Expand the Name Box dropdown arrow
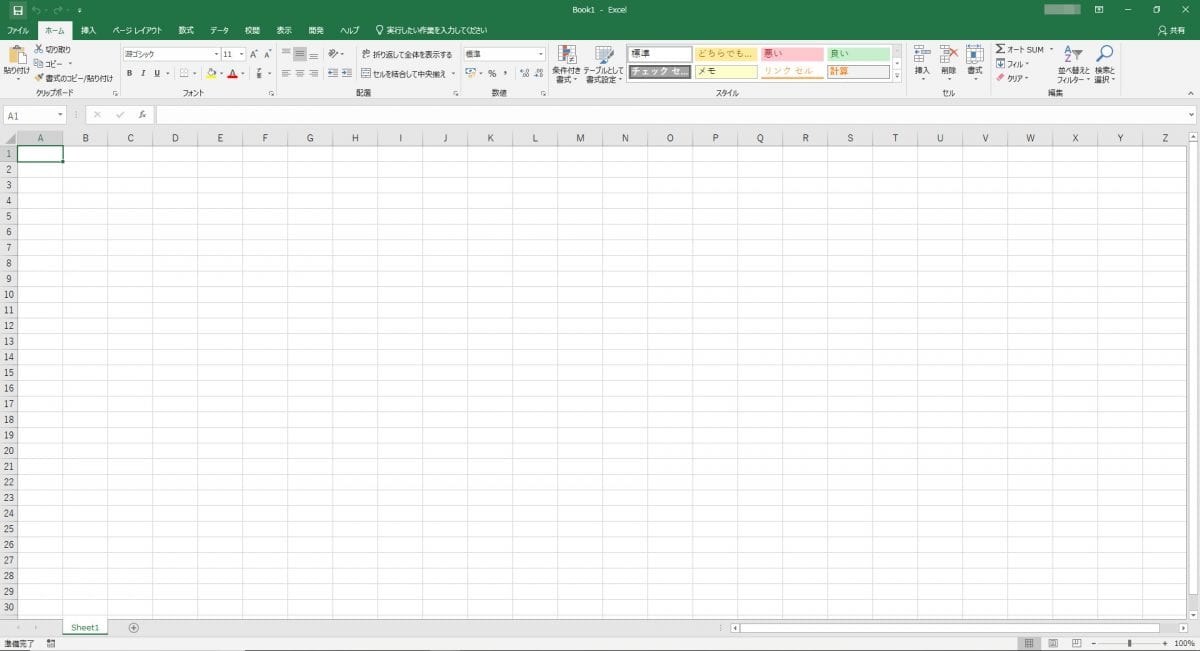 (x=60, y=115)
